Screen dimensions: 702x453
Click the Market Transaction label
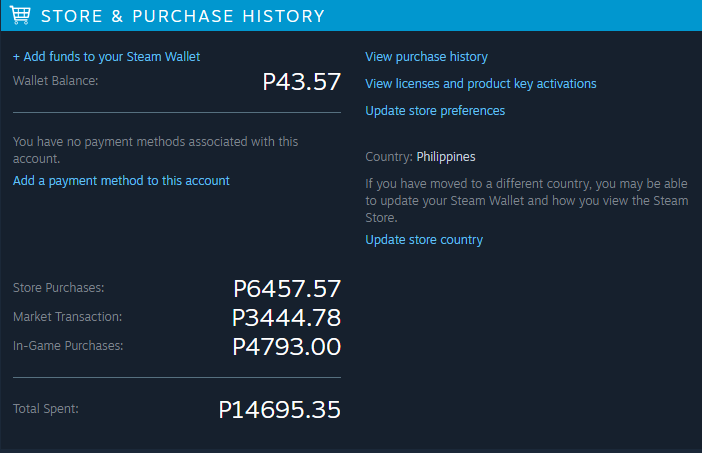tap(67, 317)
